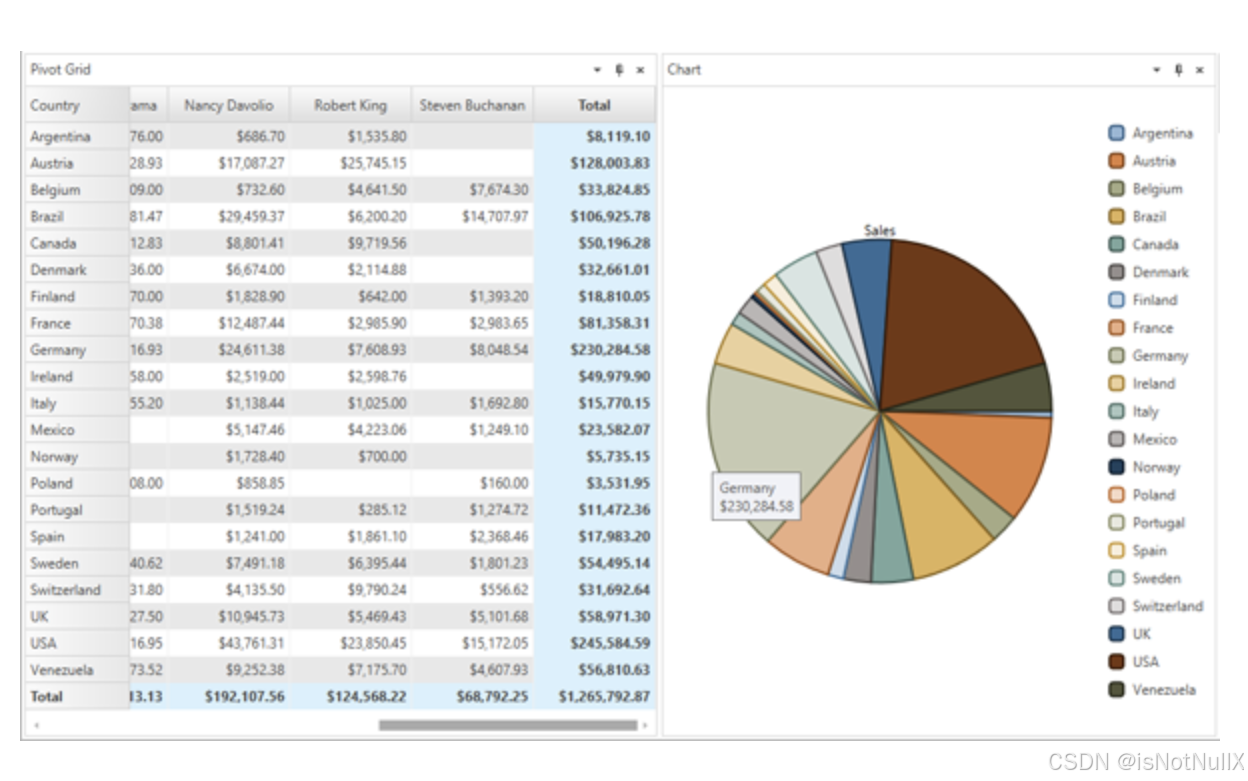The height and width of the screenshot is (781, 1248).
Task: Click the Denmark legend color swatch
Action: (1117, 272)
